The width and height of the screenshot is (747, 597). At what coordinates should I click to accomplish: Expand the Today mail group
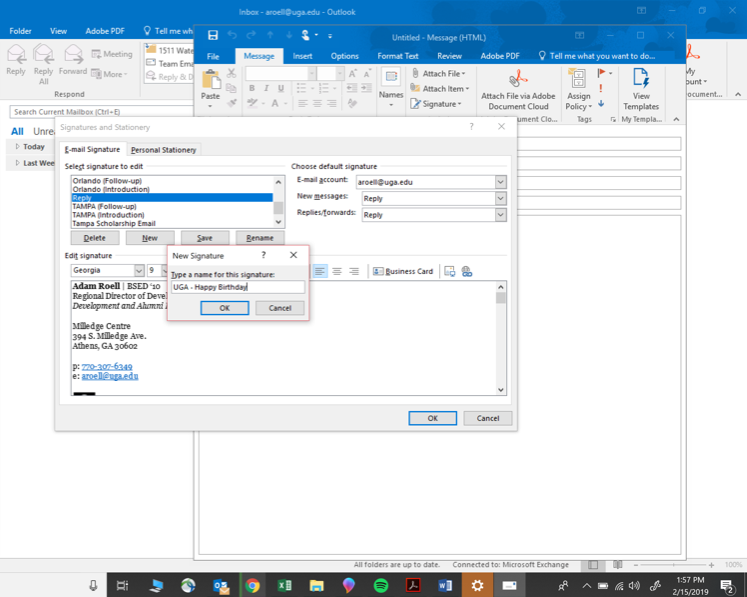pos(18,146)
